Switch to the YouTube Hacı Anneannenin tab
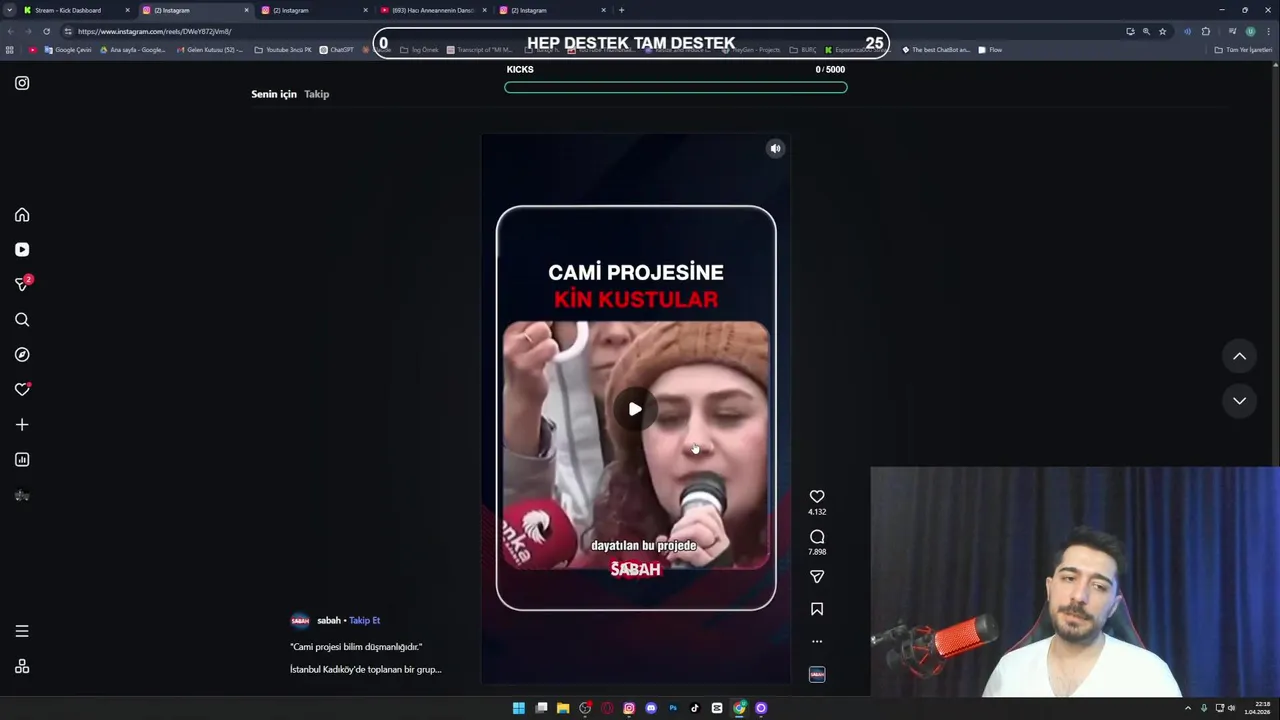The width and height of the screenshot is (1280, 720). coord(432,10)
